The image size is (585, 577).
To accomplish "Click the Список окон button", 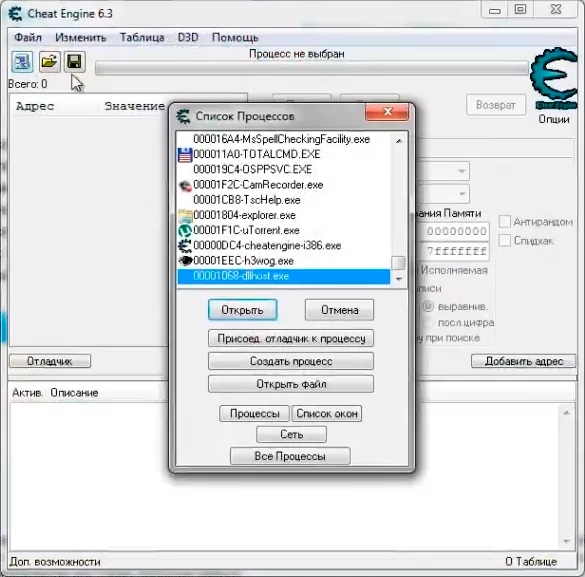I will pos(327,414).
